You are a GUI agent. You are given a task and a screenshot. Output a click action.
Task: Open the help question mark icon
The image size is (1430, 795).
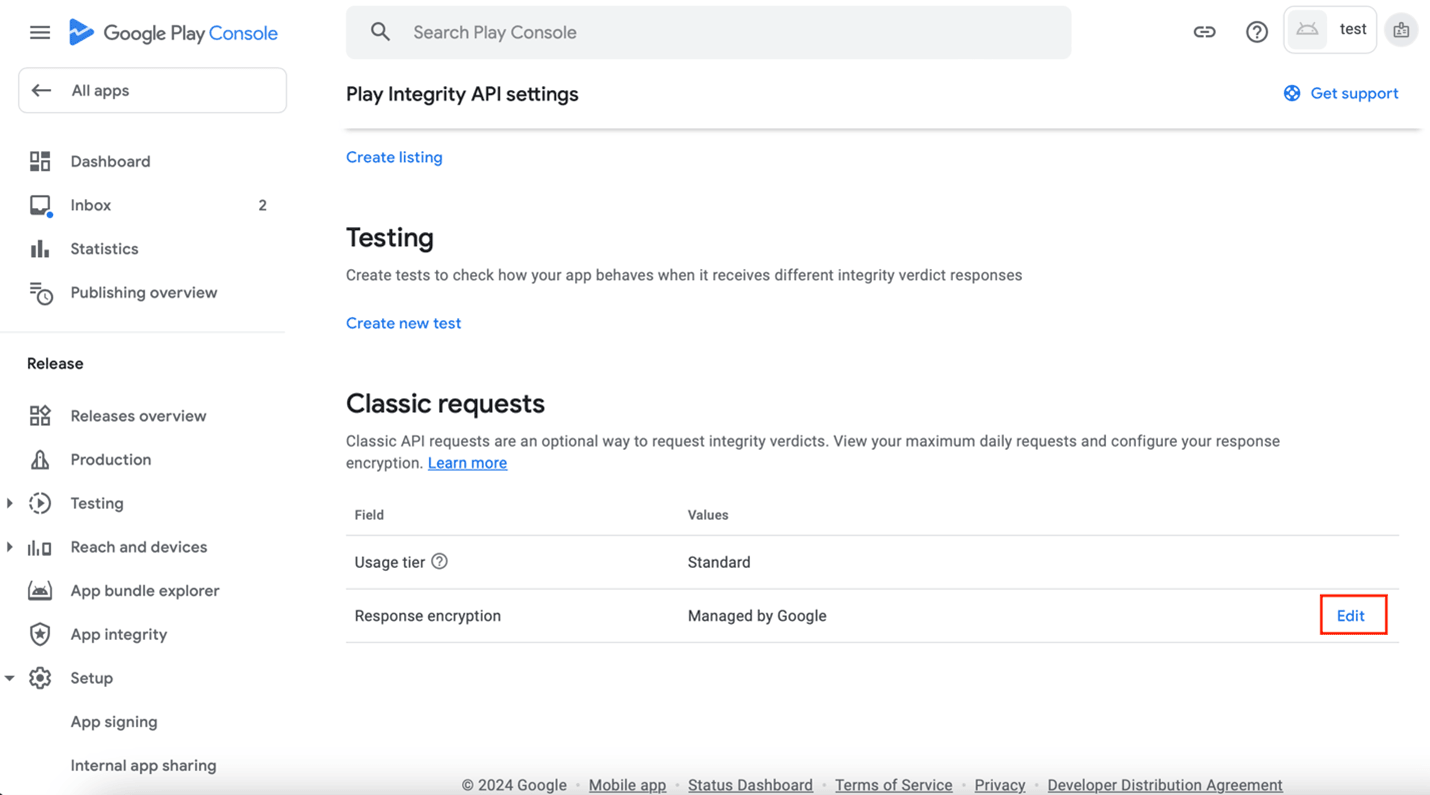click(x=1257, y=32)
